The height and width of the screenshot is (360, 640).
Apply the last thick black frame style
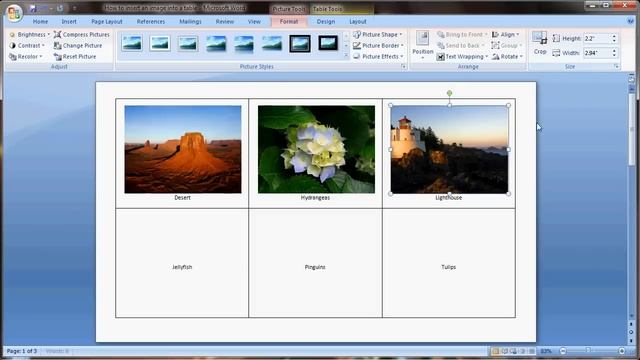(x=328, y=43)
